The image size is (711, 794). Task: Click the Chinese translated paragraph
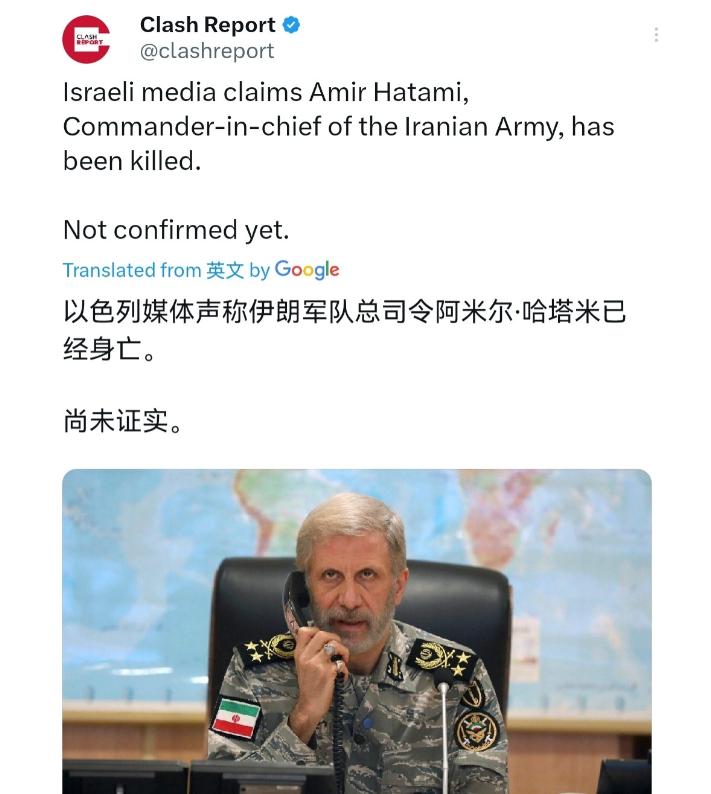coord(344,330)
